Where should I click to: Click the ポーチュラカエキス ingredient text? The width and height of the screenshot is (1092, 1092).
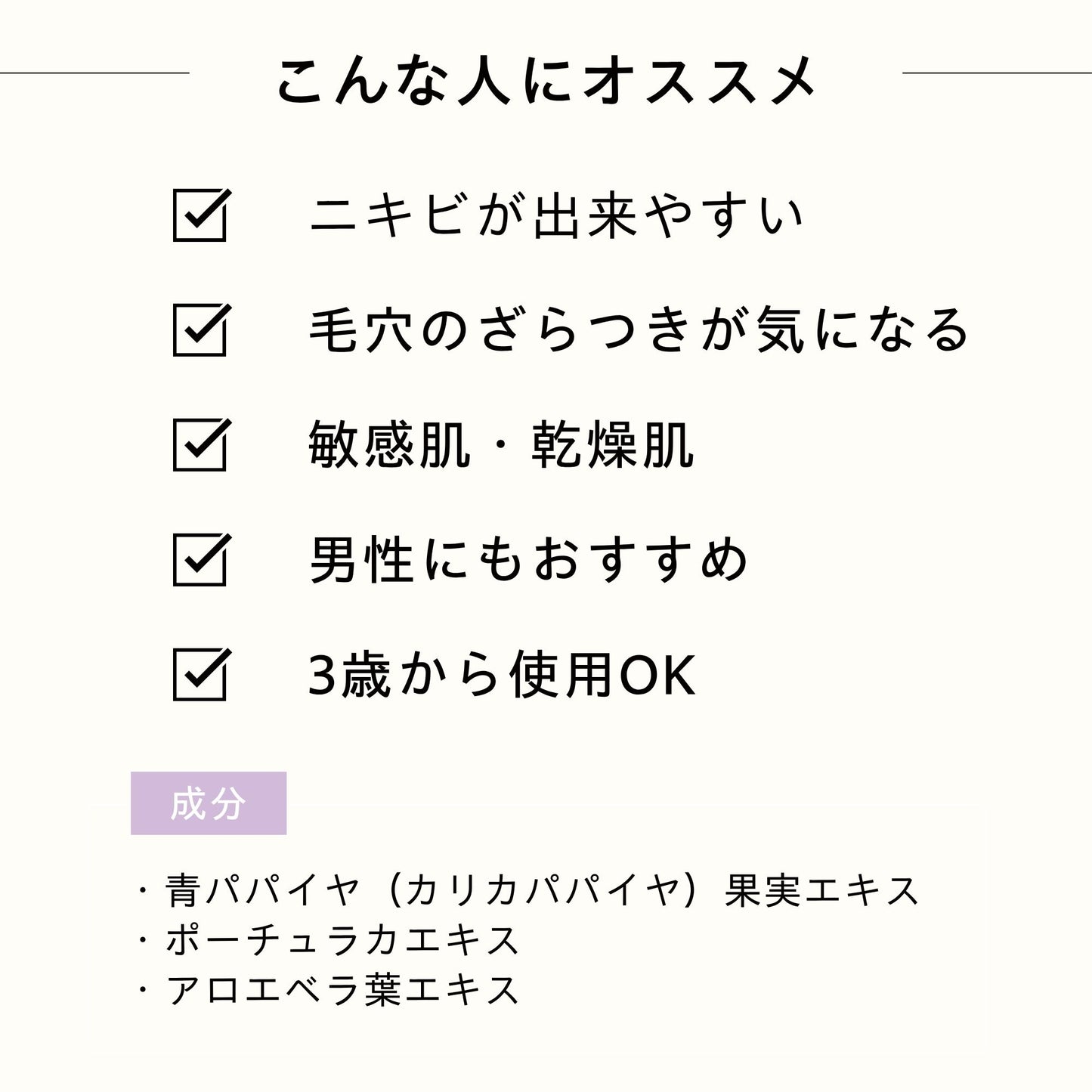[342, 941]
